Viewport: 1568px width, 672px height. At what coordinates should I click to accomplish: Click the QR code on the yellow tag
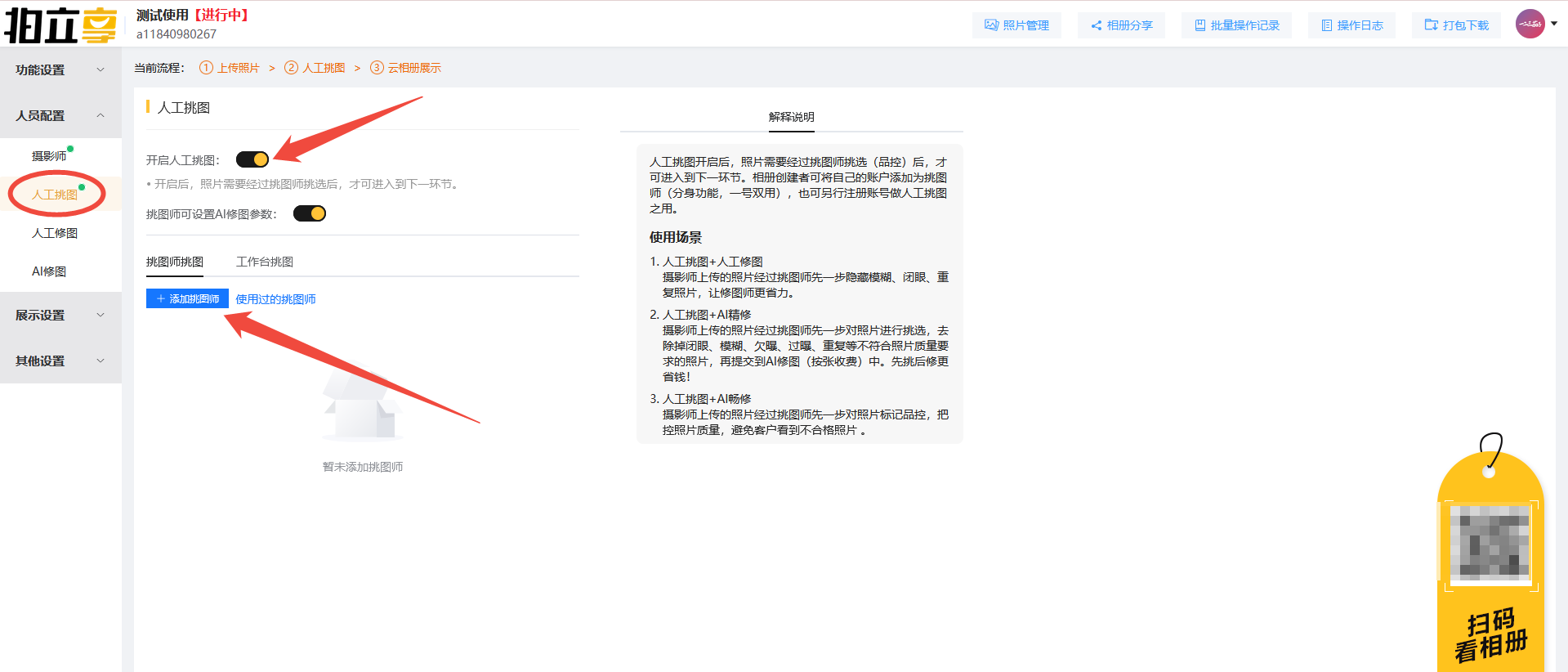1490,543
